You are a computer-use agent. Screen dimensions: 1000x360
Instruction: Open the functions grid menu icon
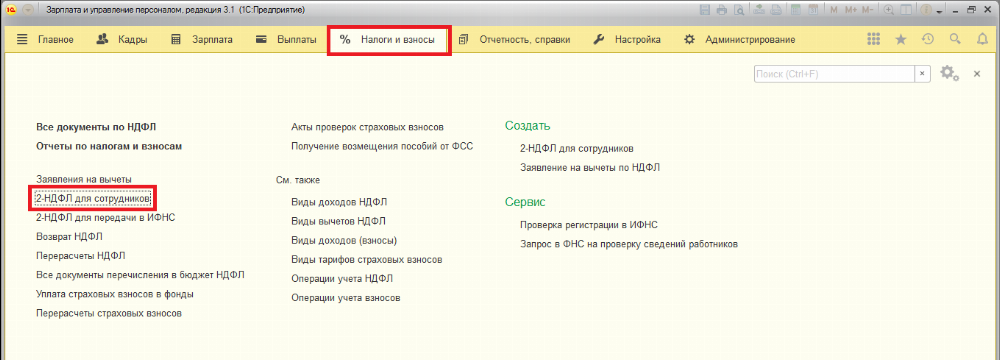874,40
